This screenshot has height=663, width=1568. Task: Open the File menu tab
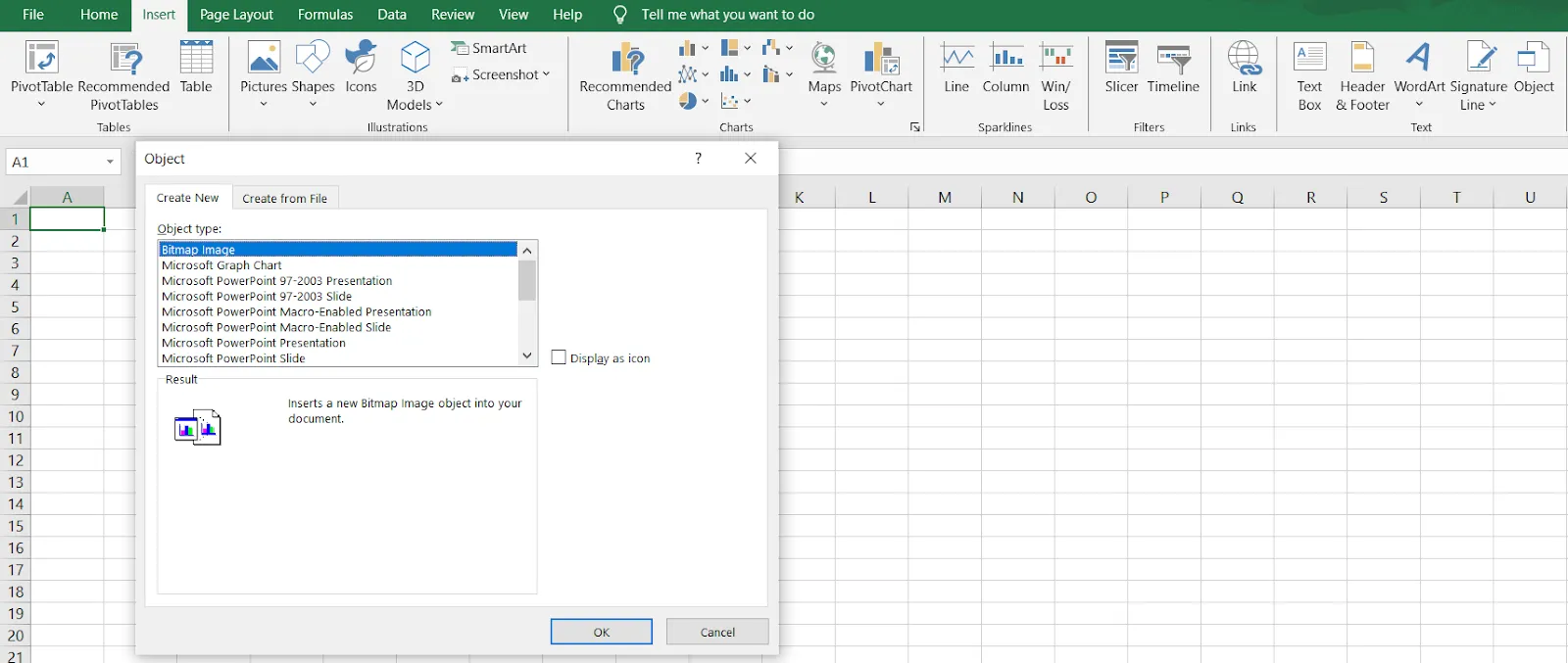click(33, 15)
